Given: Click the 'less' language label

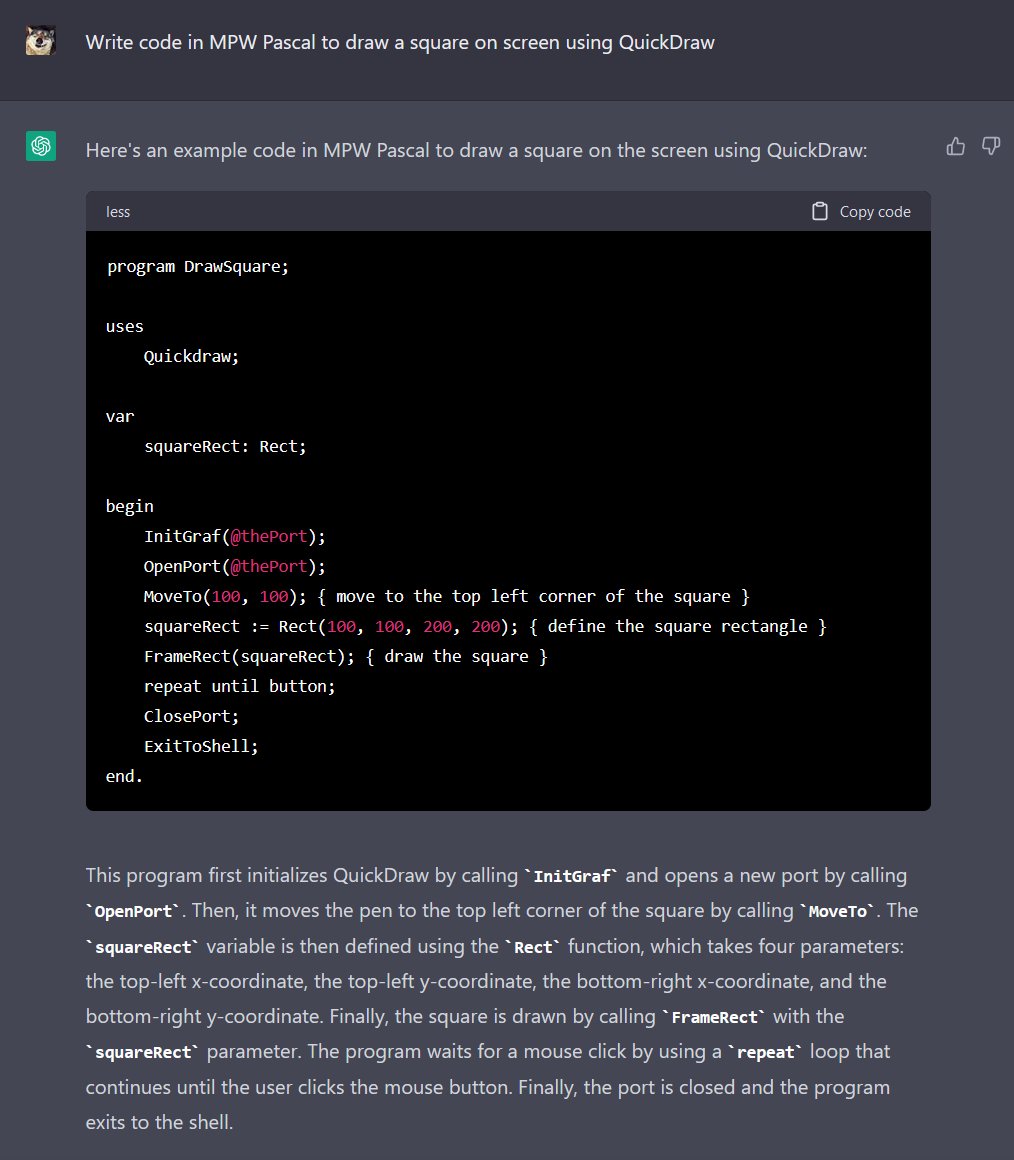Looking at the screenshot, I should point(118,212).
